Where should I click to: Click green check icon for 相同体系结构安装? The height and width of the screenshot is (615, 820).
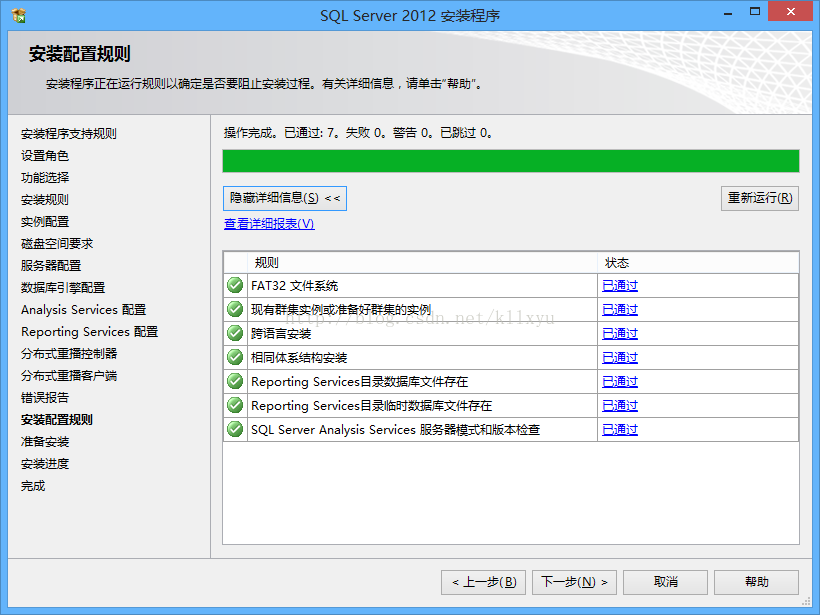pyautogui.click(x=235, y=357)
